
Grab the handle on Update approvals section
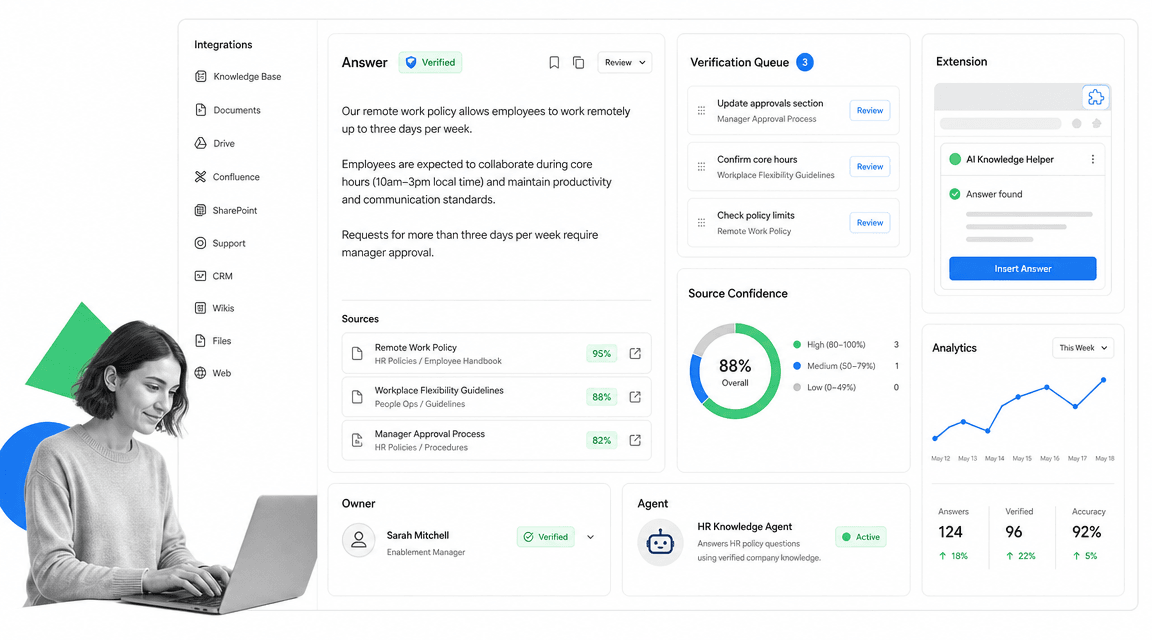point(701,110)
